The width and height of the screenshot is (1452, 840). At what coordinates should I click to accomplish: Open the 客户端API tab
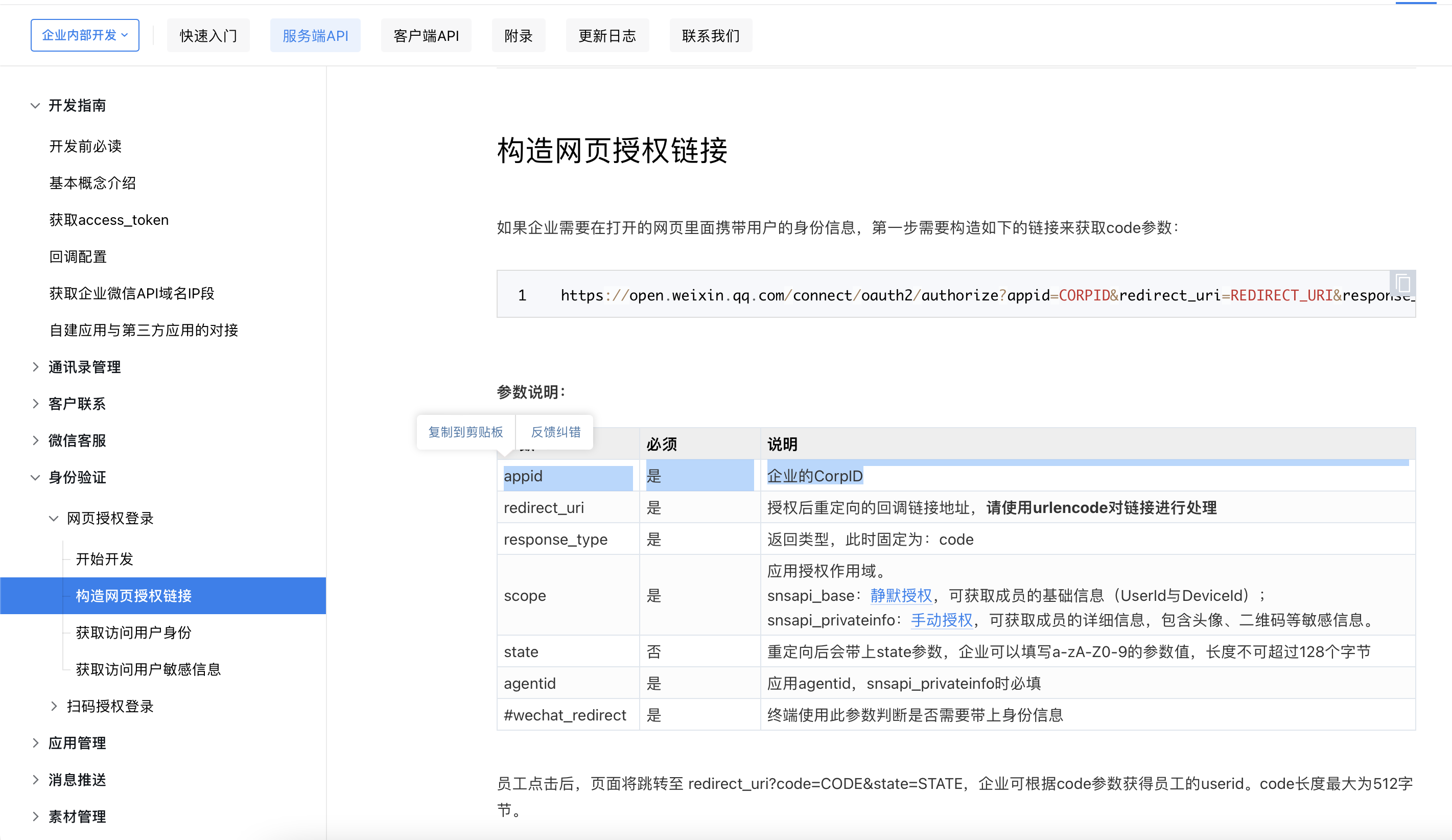tap(427, 36)
